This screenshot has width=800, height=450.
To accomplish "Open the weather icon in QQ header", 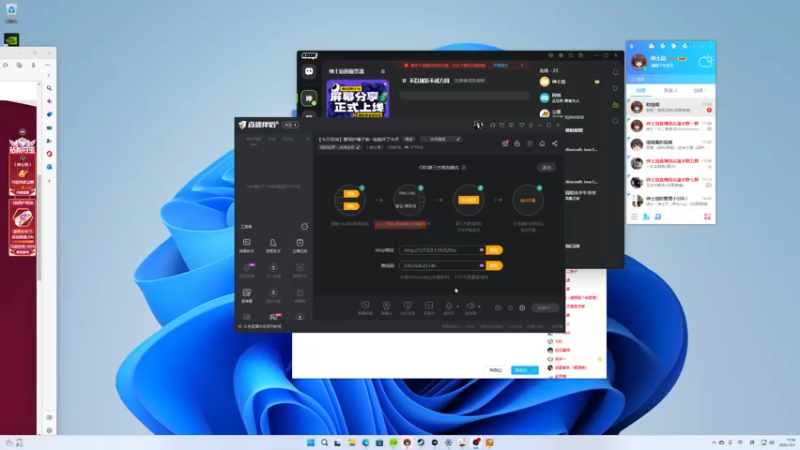I will (705, 62).
